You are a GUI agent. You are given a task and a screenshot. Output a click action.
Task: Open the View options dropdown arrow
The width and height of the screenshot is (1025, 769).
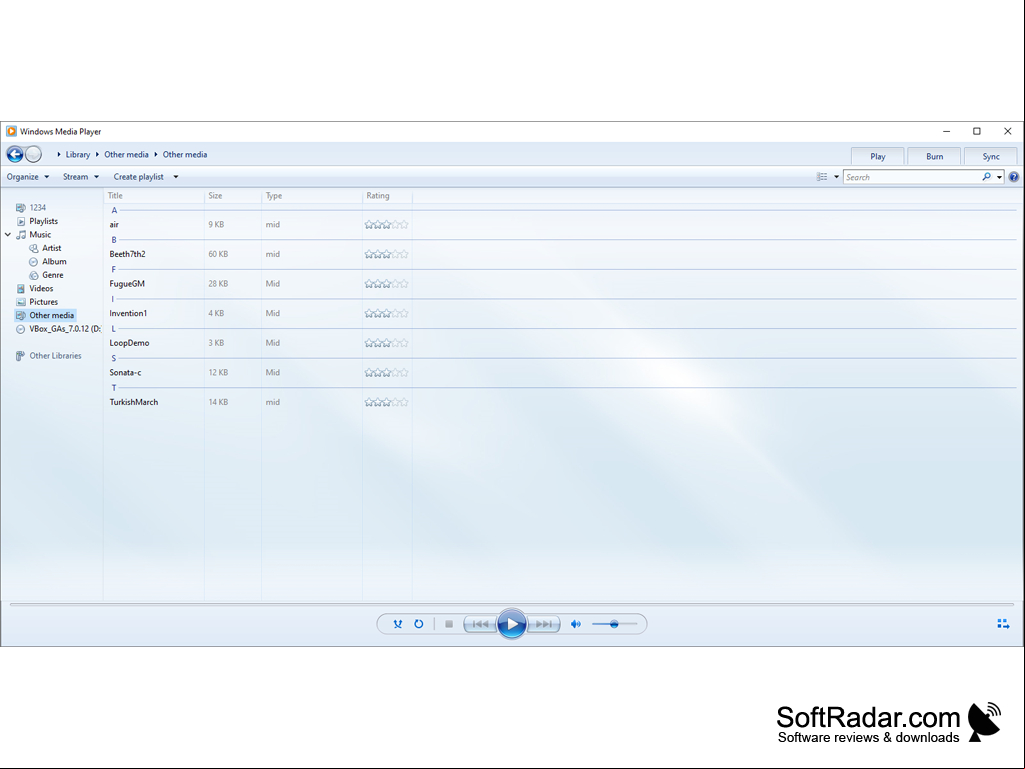(x=836, y=177)
